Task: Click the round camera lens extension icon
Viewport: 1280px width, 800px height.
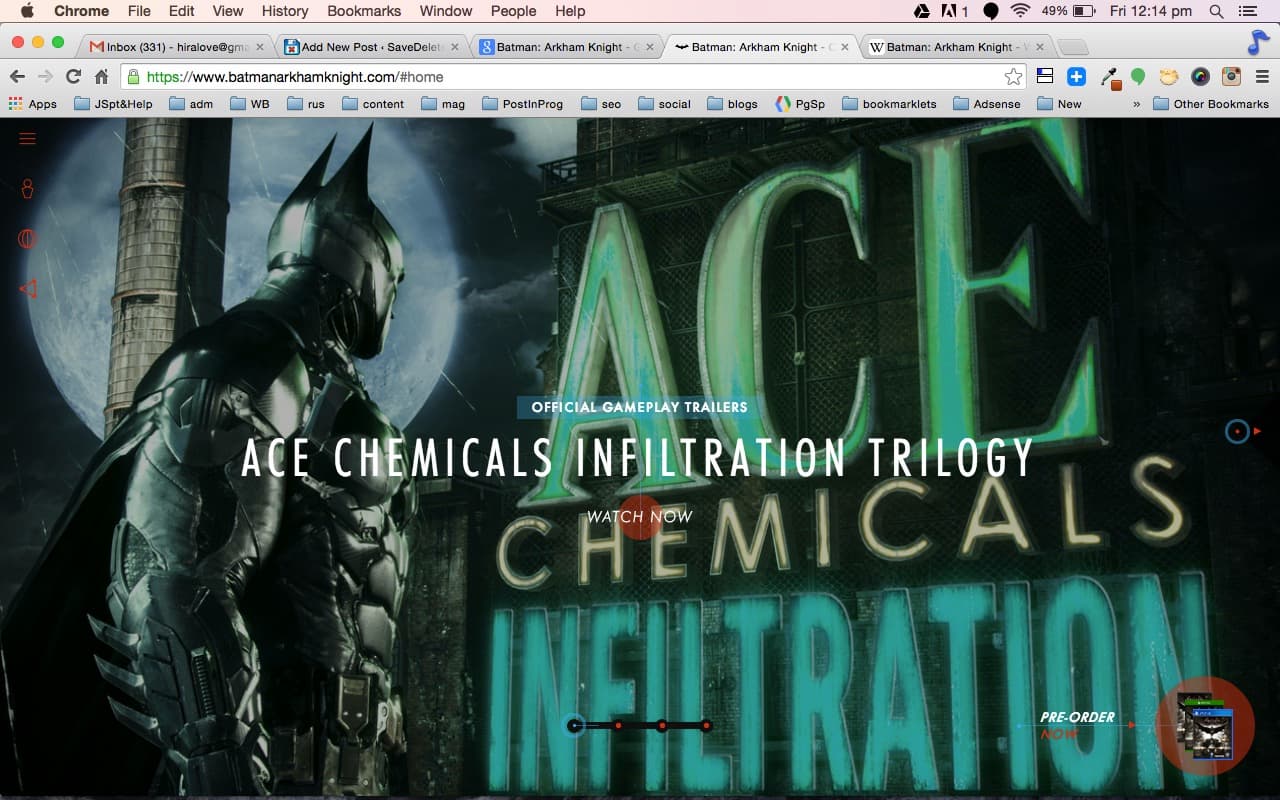Action: pos(1201,77)
